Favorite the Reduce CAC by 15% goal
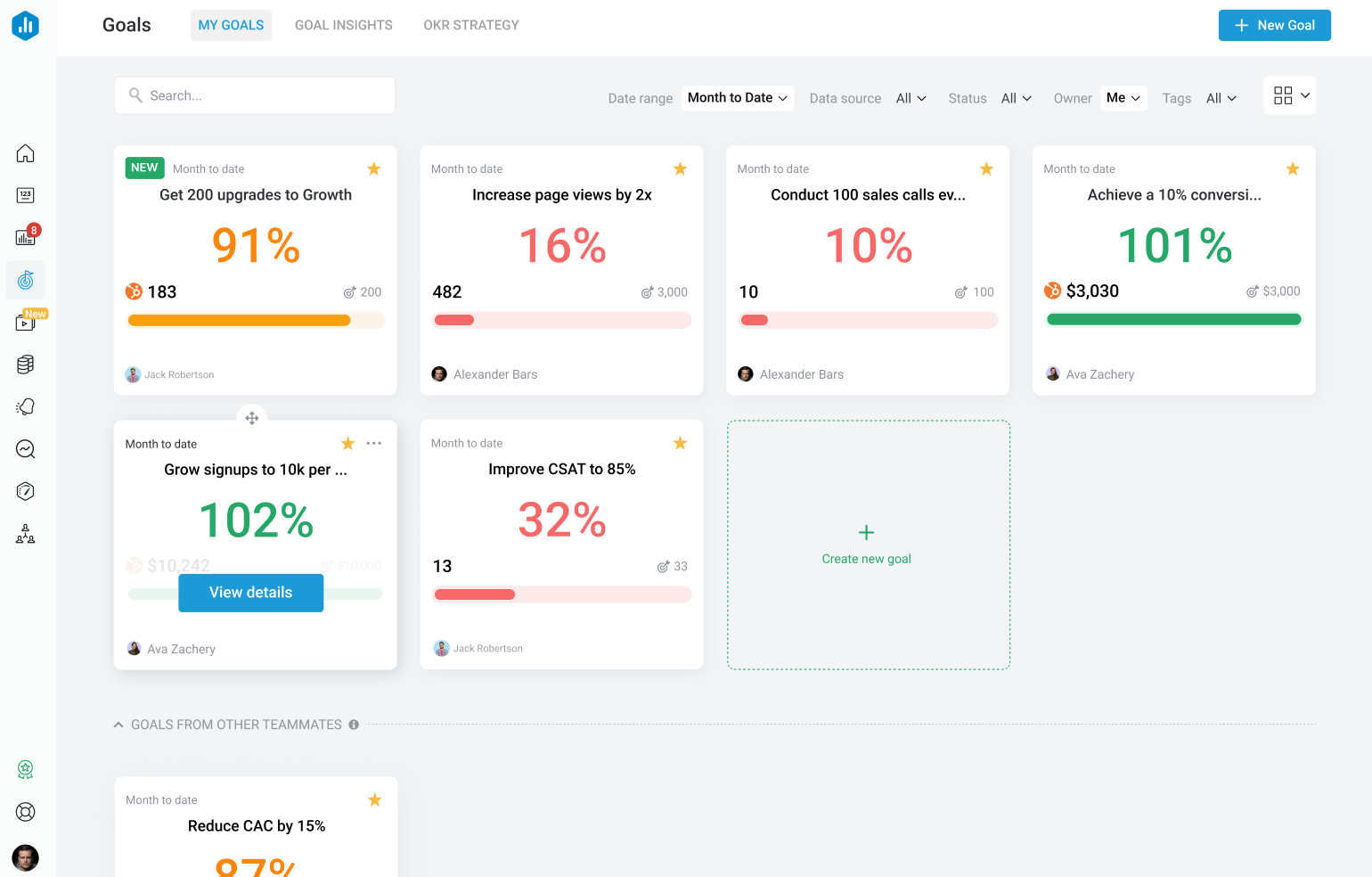 tap(374, 799)
